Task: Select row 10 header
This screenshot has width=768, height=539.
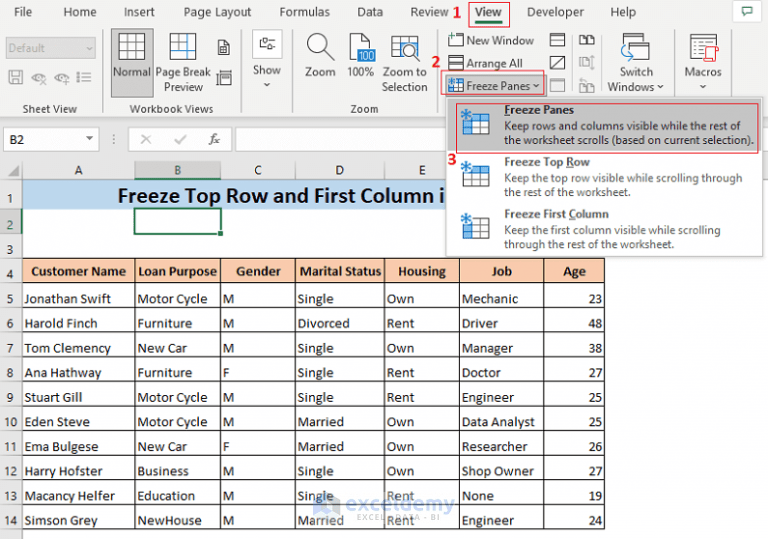Action: (11, 421)
